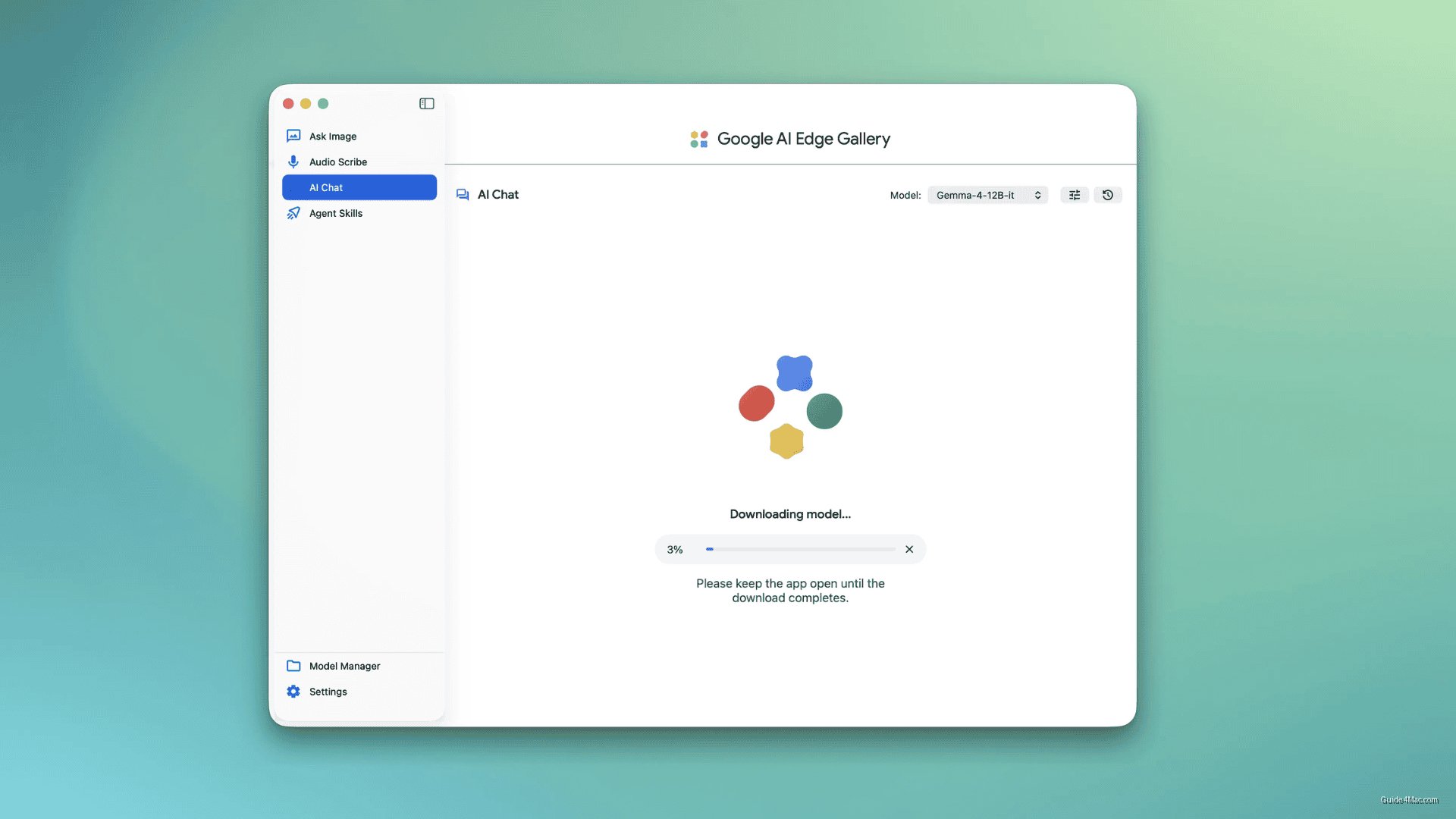
Task: Open the model configuration sliders icon
Action: coord(1075,196)
